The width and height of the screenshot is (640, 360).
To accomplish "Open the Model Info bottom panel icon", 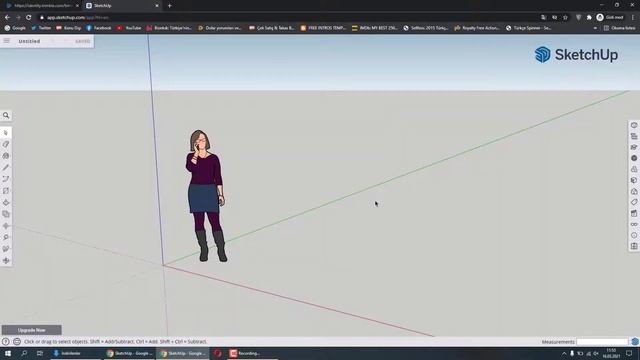I will click(x=634, y=247).
